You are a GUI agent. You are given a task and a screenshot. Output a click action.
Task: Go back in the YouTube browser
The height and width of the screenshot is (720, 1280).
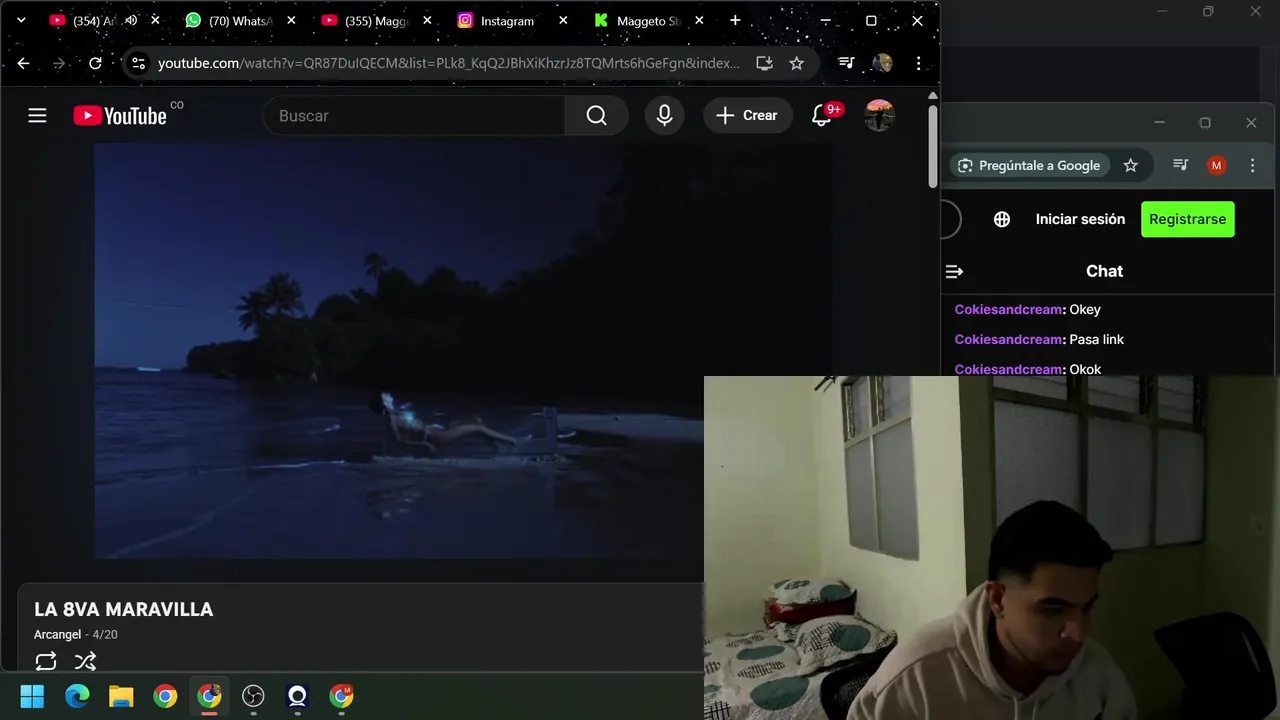[x=23, y=63]
